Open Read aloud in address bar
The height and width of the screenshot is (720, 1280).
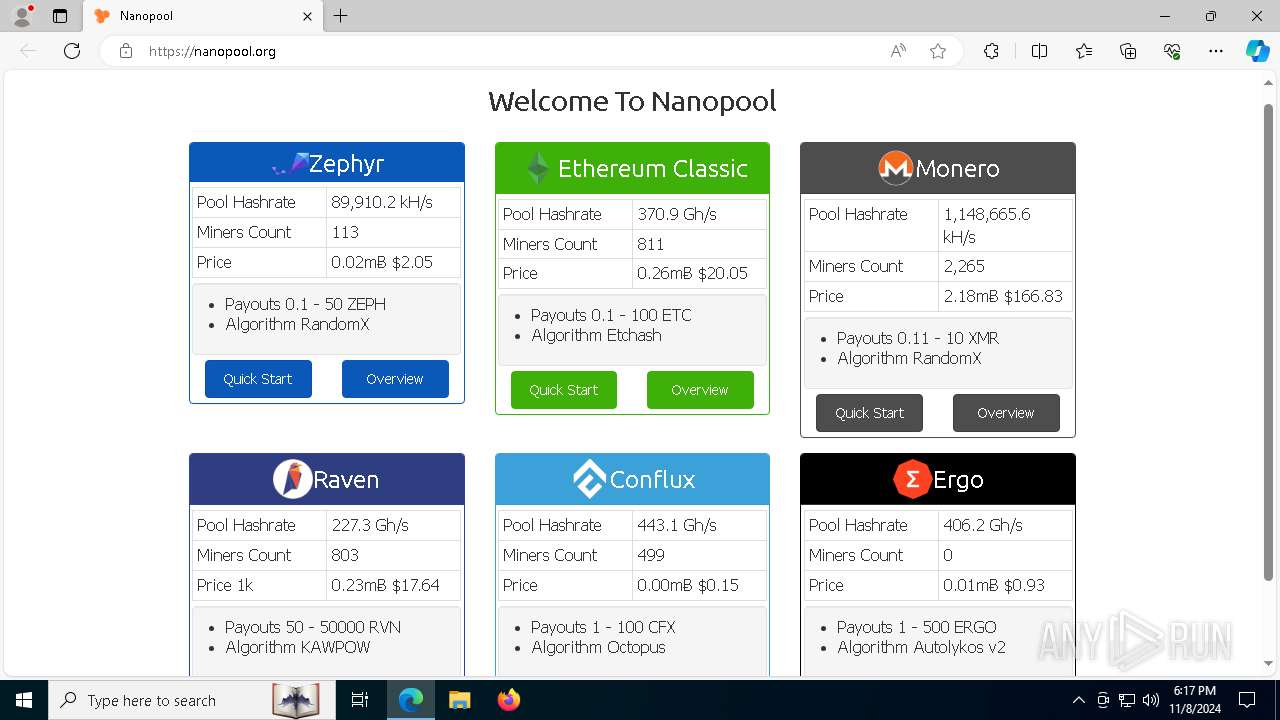(x=898, y=51)
